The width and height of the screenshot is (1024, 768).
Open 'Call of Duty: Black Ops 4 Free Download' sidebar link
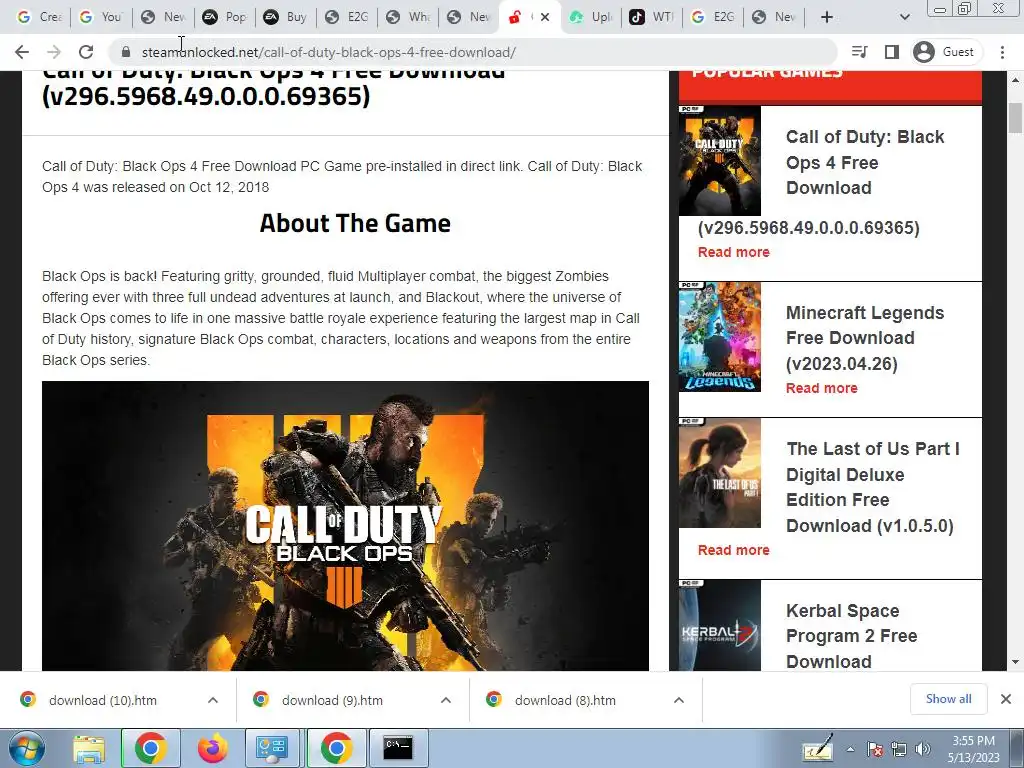865,163
